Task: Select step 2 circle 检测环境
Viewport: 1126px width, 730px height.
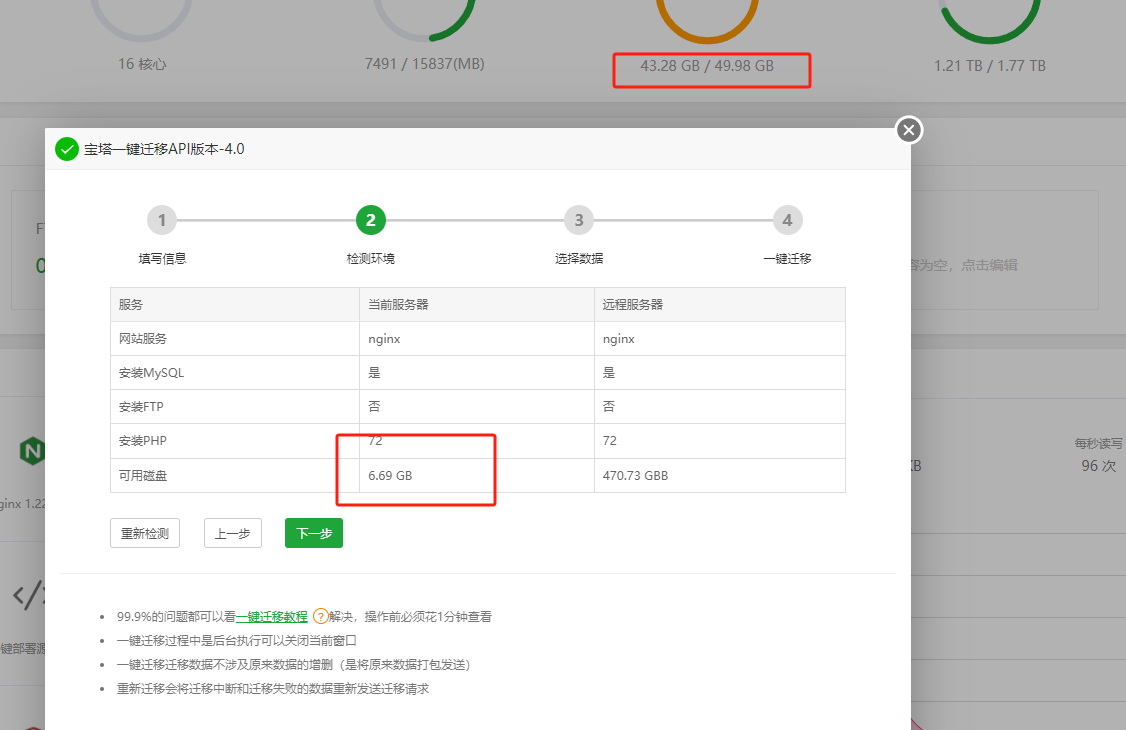Action: click(x=371, y=220)
